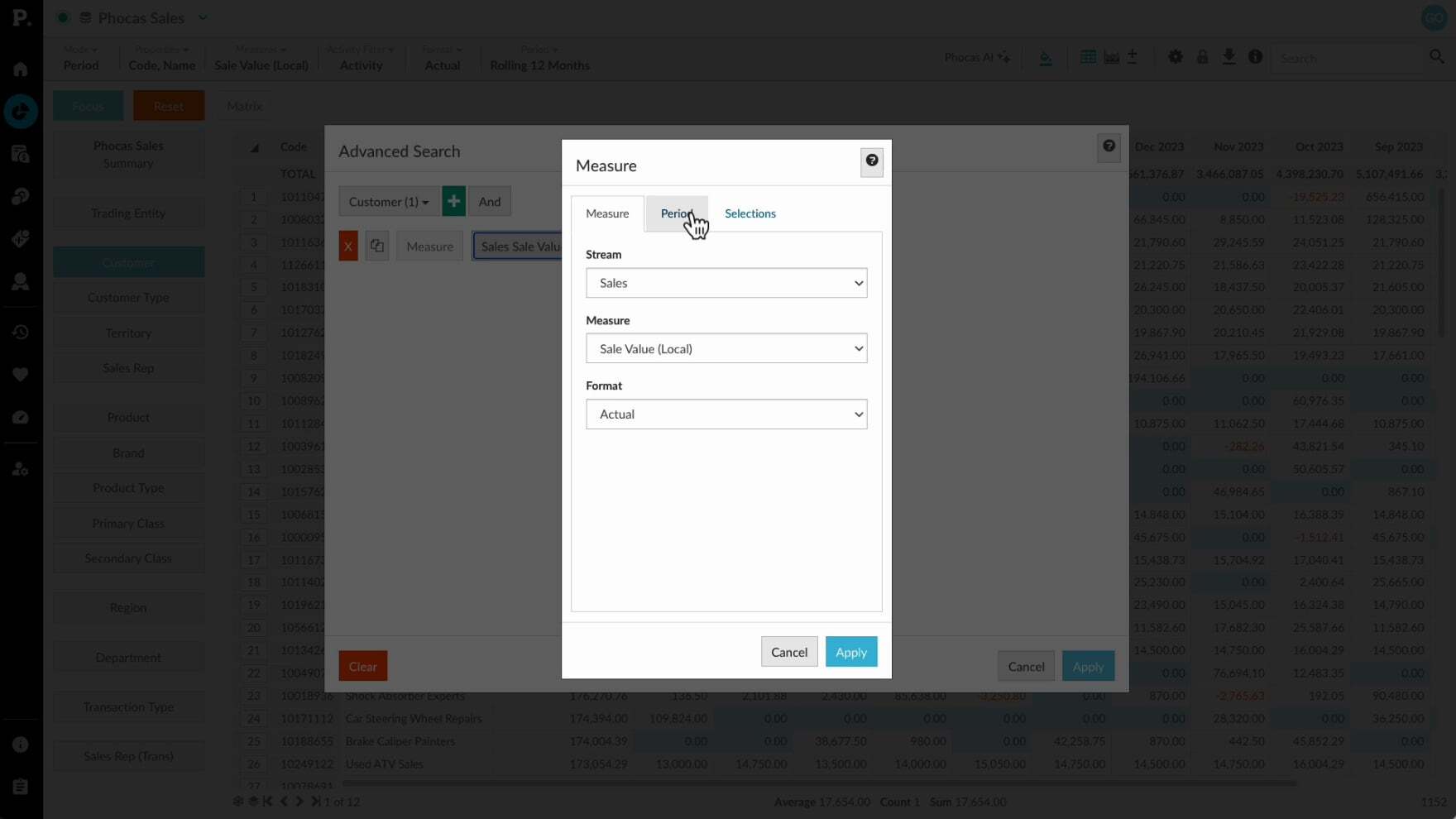Click Cancel in Advanced Search dialog
1456x819 pixels.
1026,666
